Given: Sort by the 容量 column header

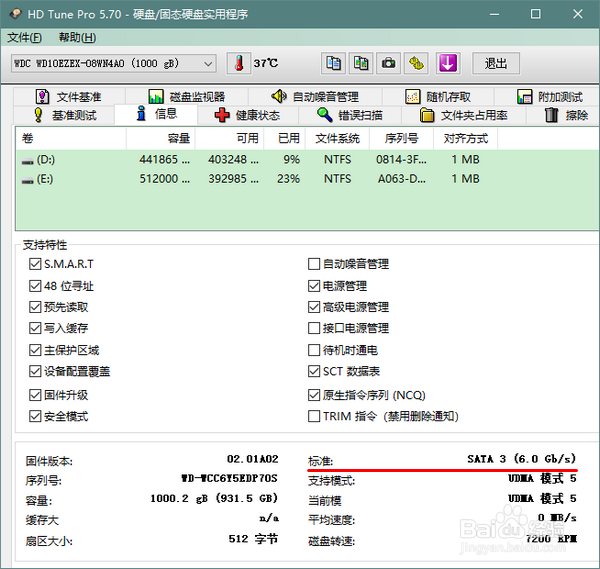Looking at the screenshot, I should [161, 139].
